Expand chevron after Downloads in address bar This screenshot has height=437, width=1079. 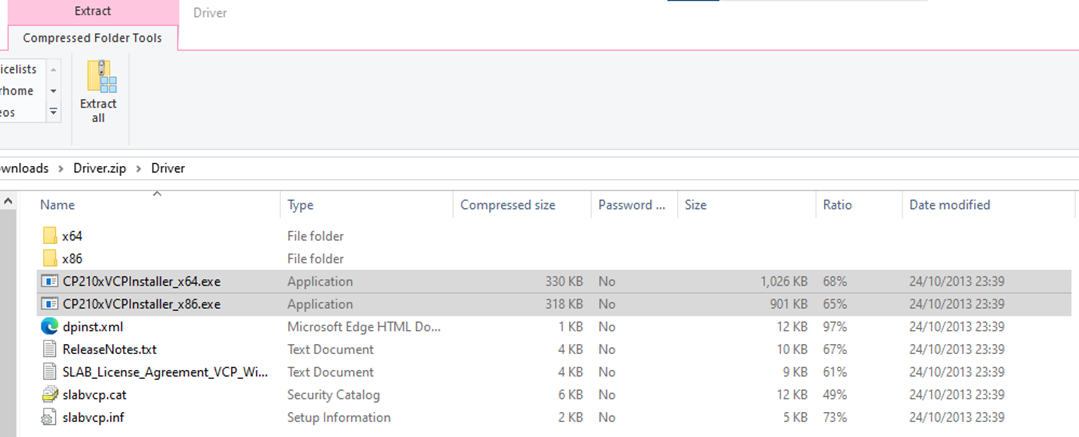coord(61,168)
